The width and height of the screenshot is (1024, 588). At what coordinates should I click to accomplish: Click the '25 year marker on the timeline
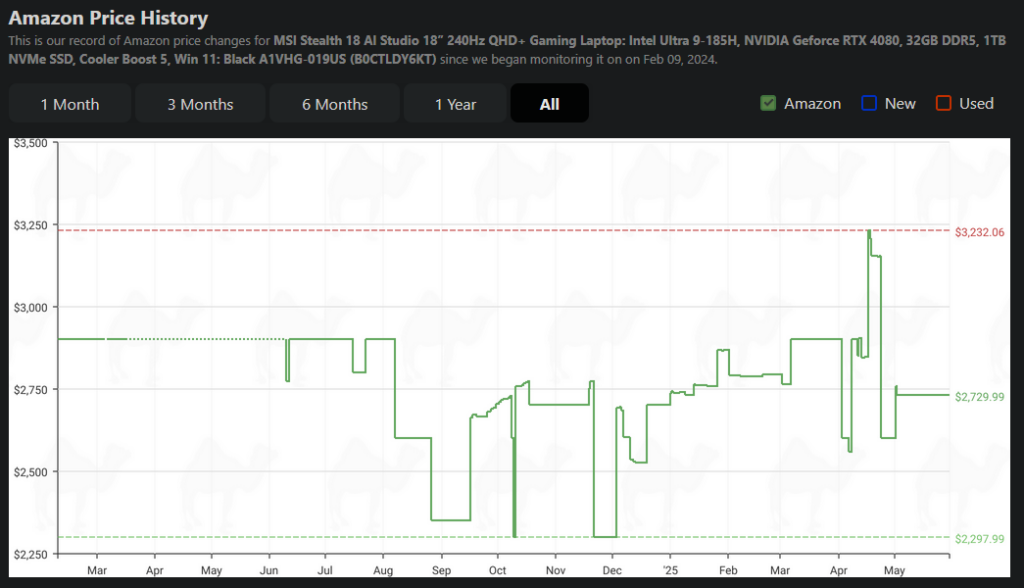pyautogui.click(x=669, y=571)
